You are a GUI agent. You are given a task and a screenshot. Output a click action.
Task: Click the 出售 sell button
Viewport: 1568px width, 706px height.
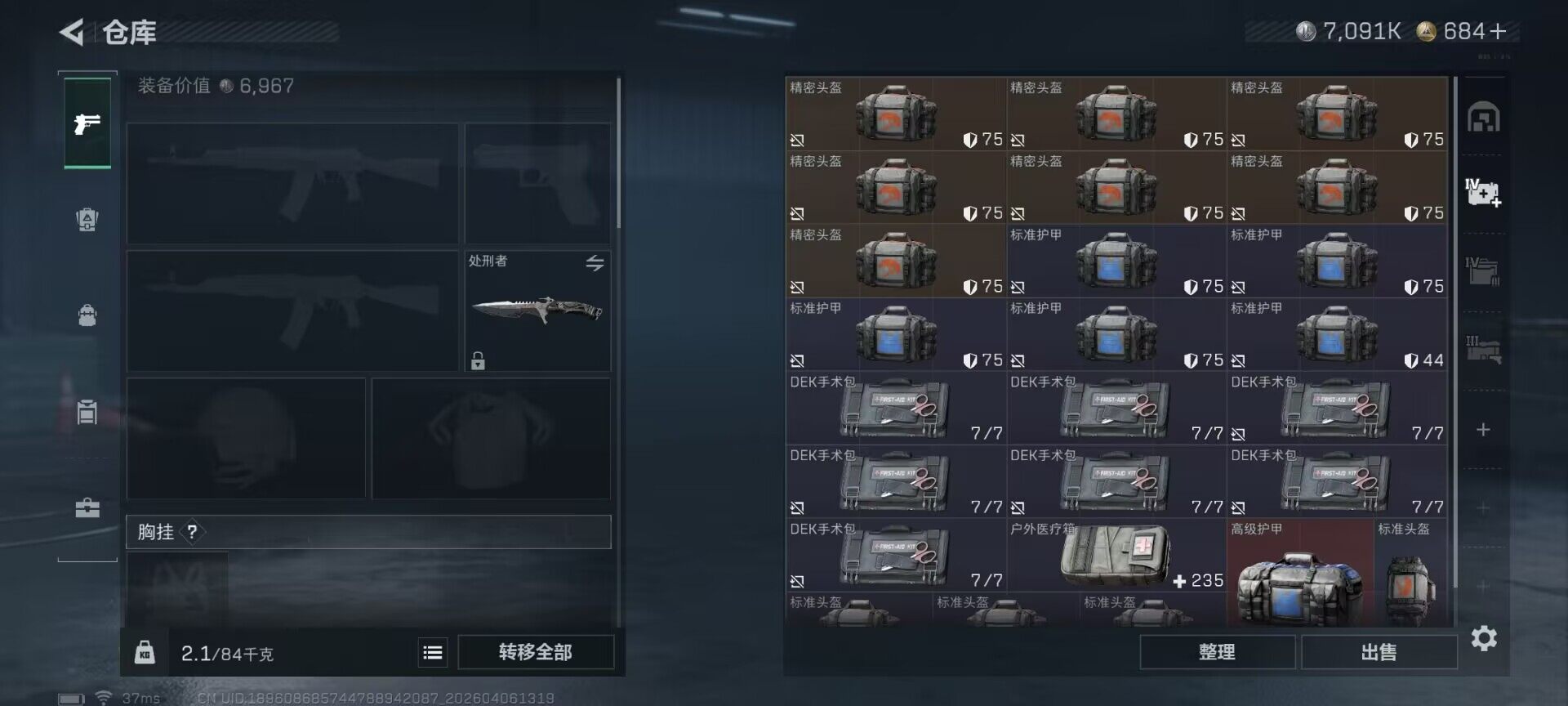click(1379, 652)
